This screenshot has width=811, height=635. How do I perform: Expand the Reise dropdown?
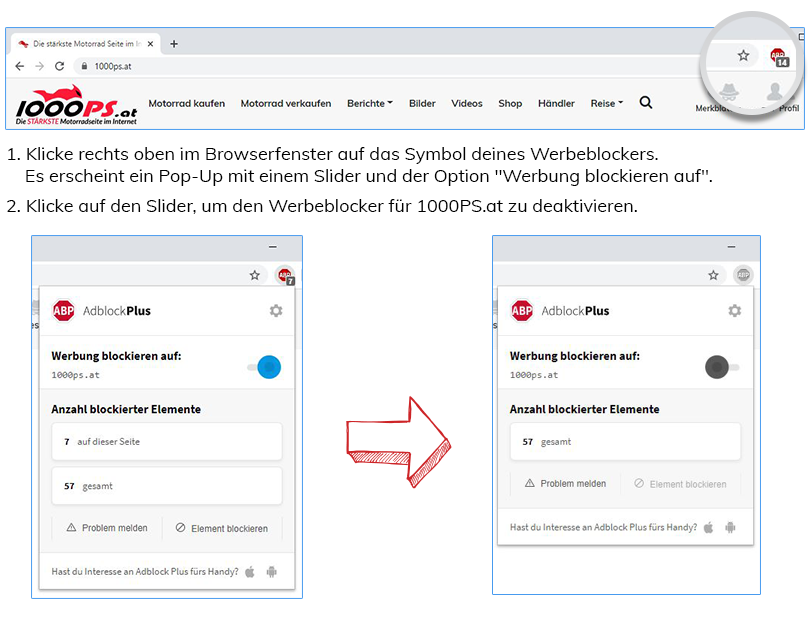point(607,103)
